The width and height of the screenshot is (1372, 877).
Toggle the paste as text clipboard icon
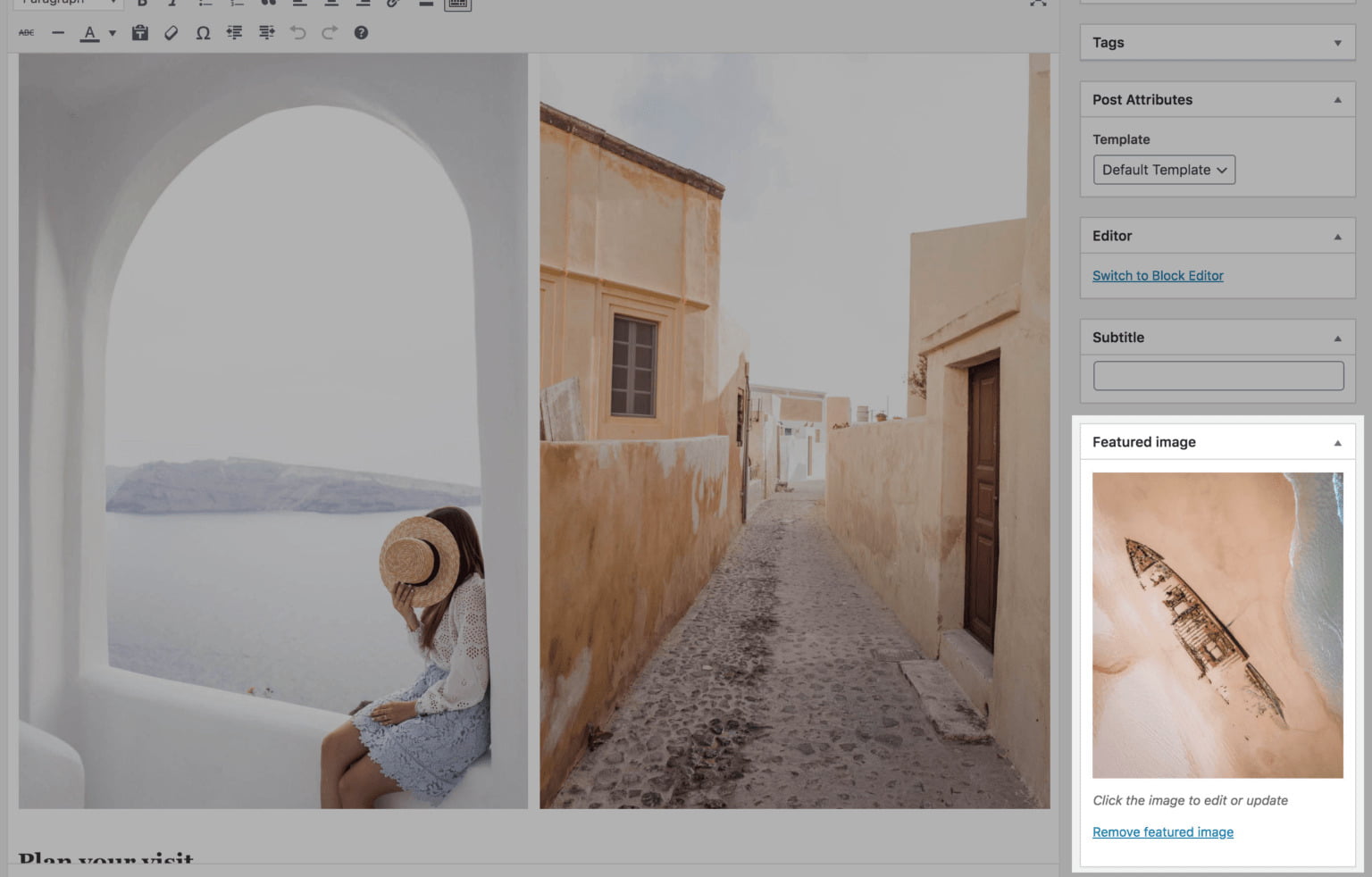tap(140, 33)
